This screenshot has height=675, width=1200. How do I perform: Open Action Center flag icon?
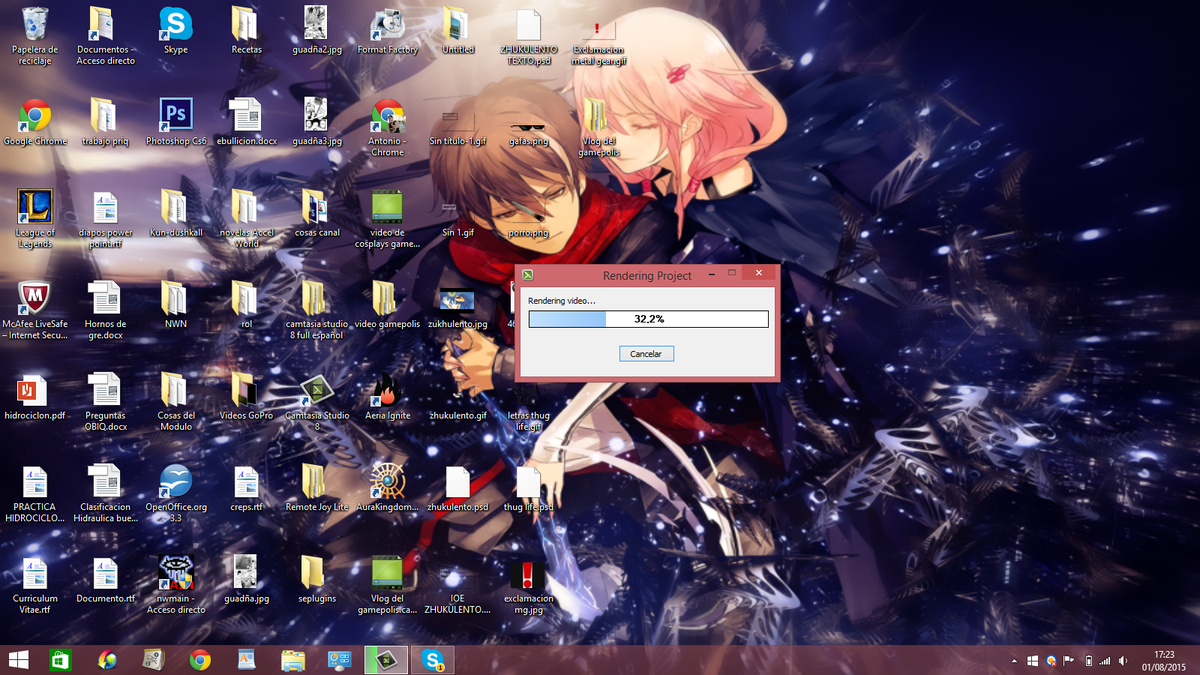(x=1069, y=660)
